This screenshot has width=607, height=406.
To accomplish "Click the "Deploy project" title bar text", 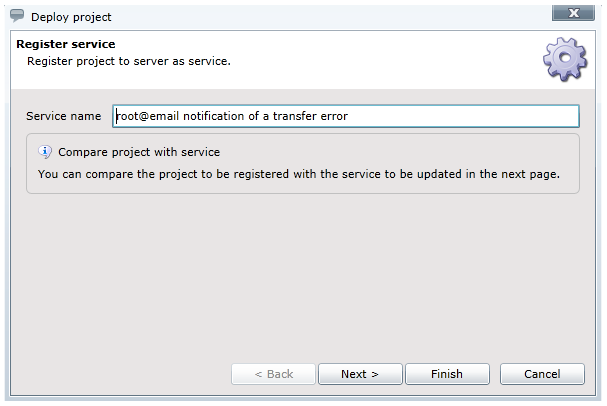I will coord(71,17).
